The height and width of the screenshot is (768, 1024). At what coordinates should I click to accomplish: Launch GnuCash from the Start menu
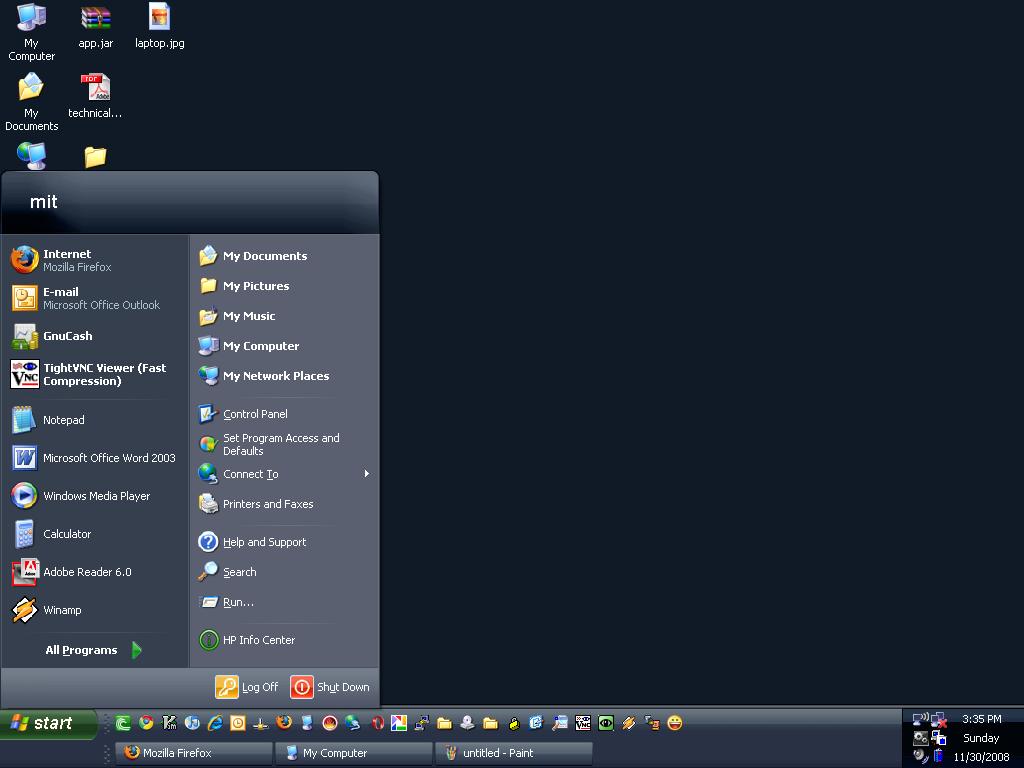point(95,336)
